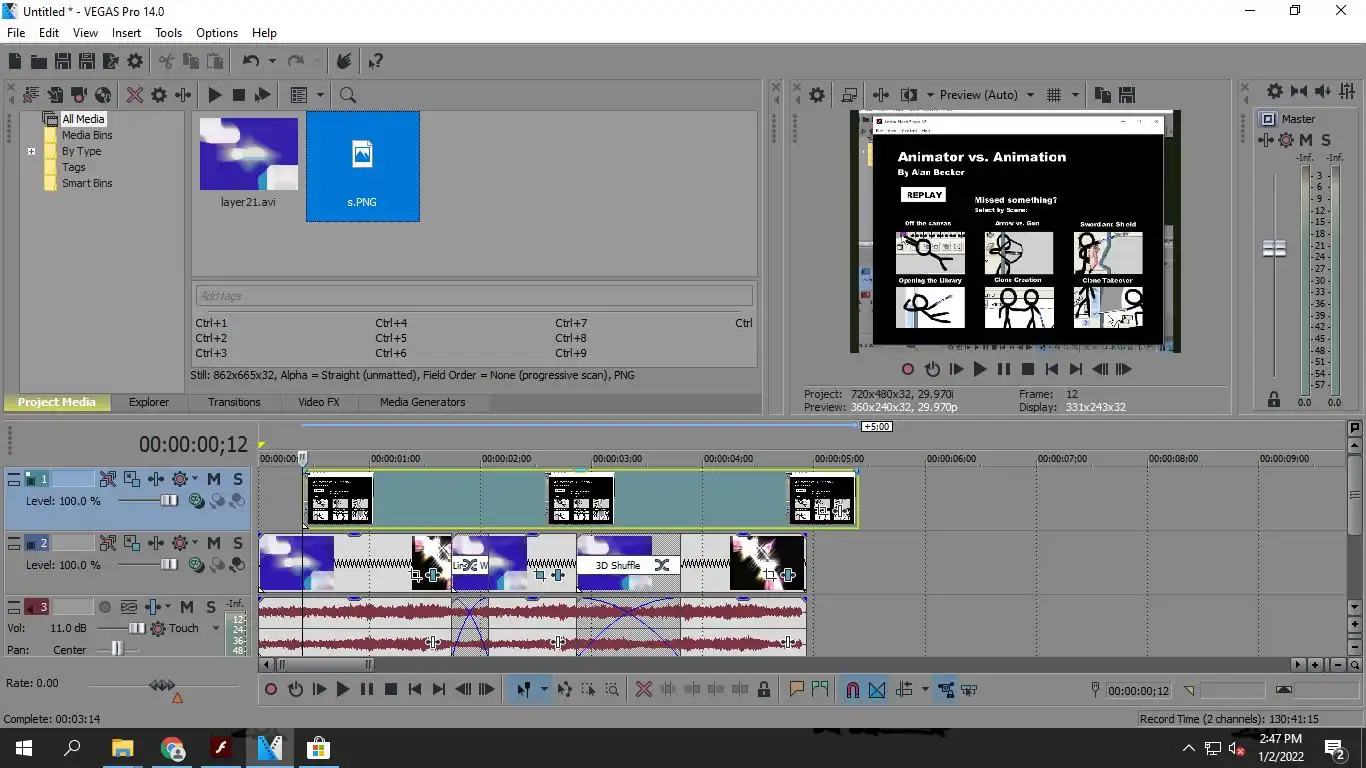Select the Envelope Edit tool
This screenshot has height=768, width=1366.
click(565, 689)
